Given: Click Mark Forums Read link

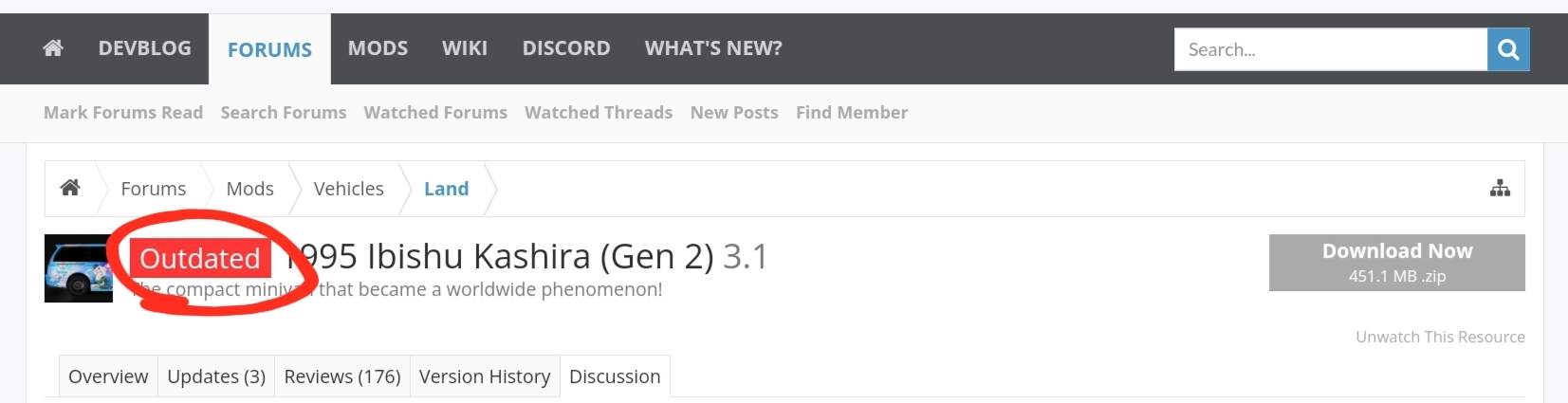Looking at the screenshot, I should point(123,113).
